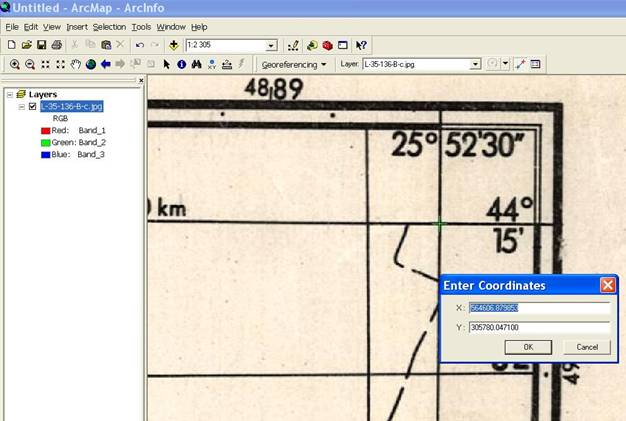
Task: Collapse the Layers tree group
Action: (x=9, y=94)
